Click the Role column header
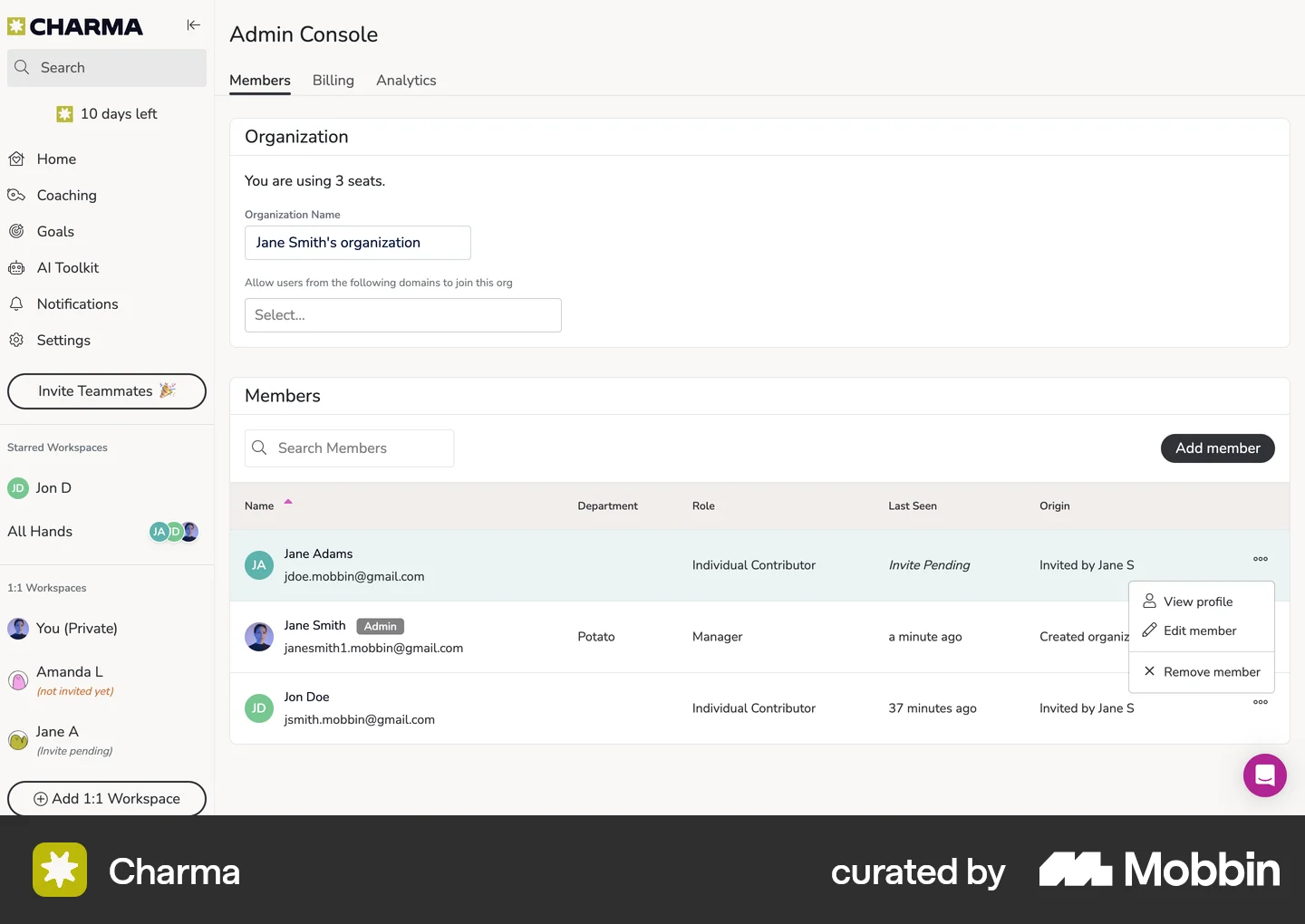This screenshot has width=1305, height=924. pos(703,505)
